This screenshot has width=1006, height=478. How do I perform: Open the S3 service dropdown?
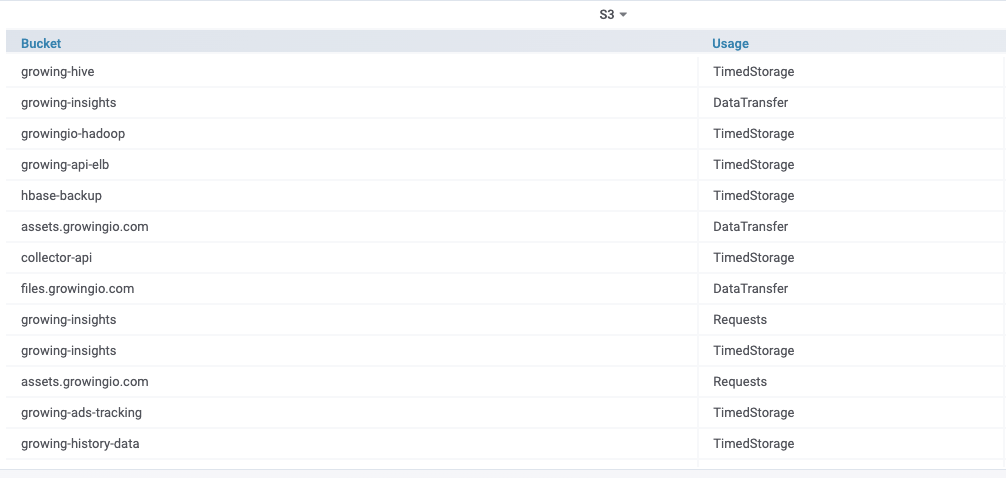[613, 15]
